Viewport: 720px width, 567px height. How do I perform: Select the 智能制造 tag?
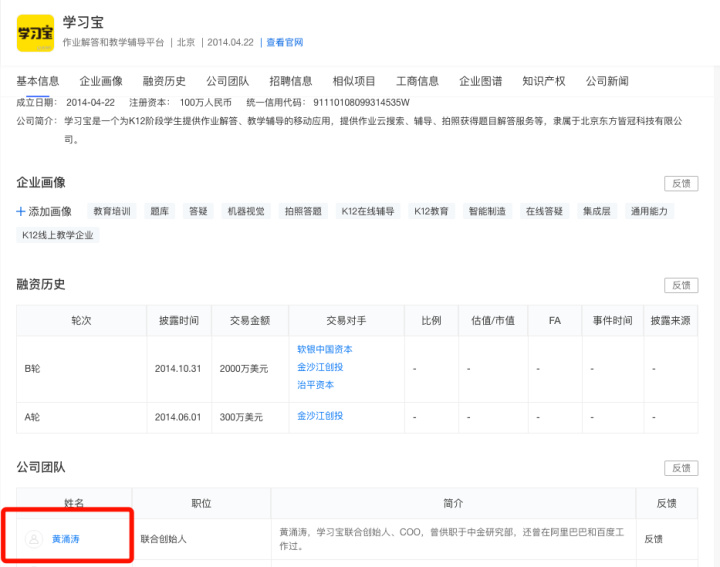487,211
